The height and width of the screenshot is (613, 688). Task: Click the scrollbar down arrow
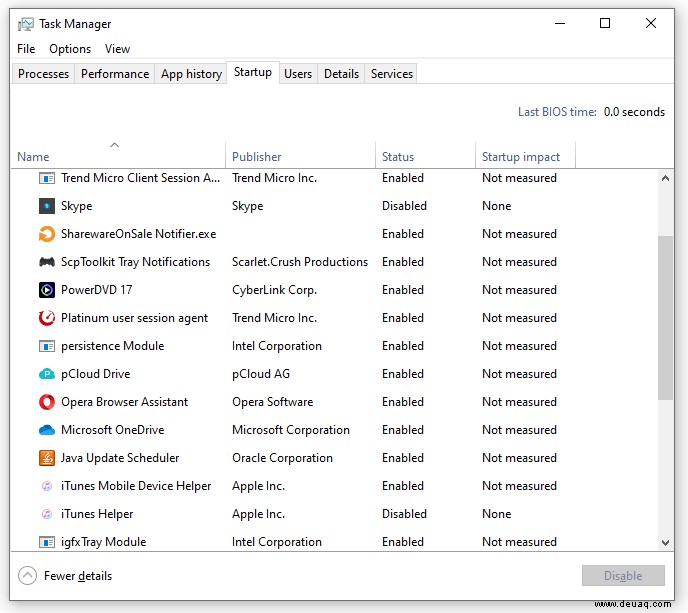point(665,543)
